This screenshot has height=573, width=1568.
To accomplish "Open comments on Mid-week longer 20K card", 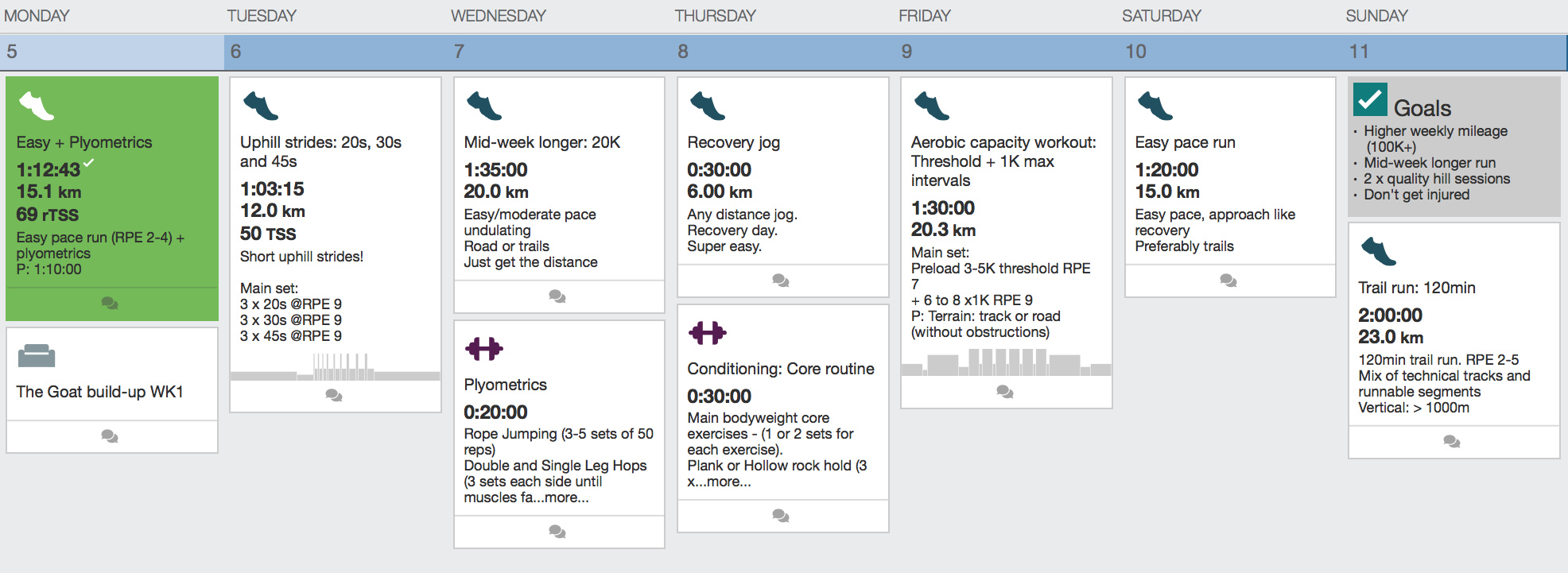I will pos(557,296).
